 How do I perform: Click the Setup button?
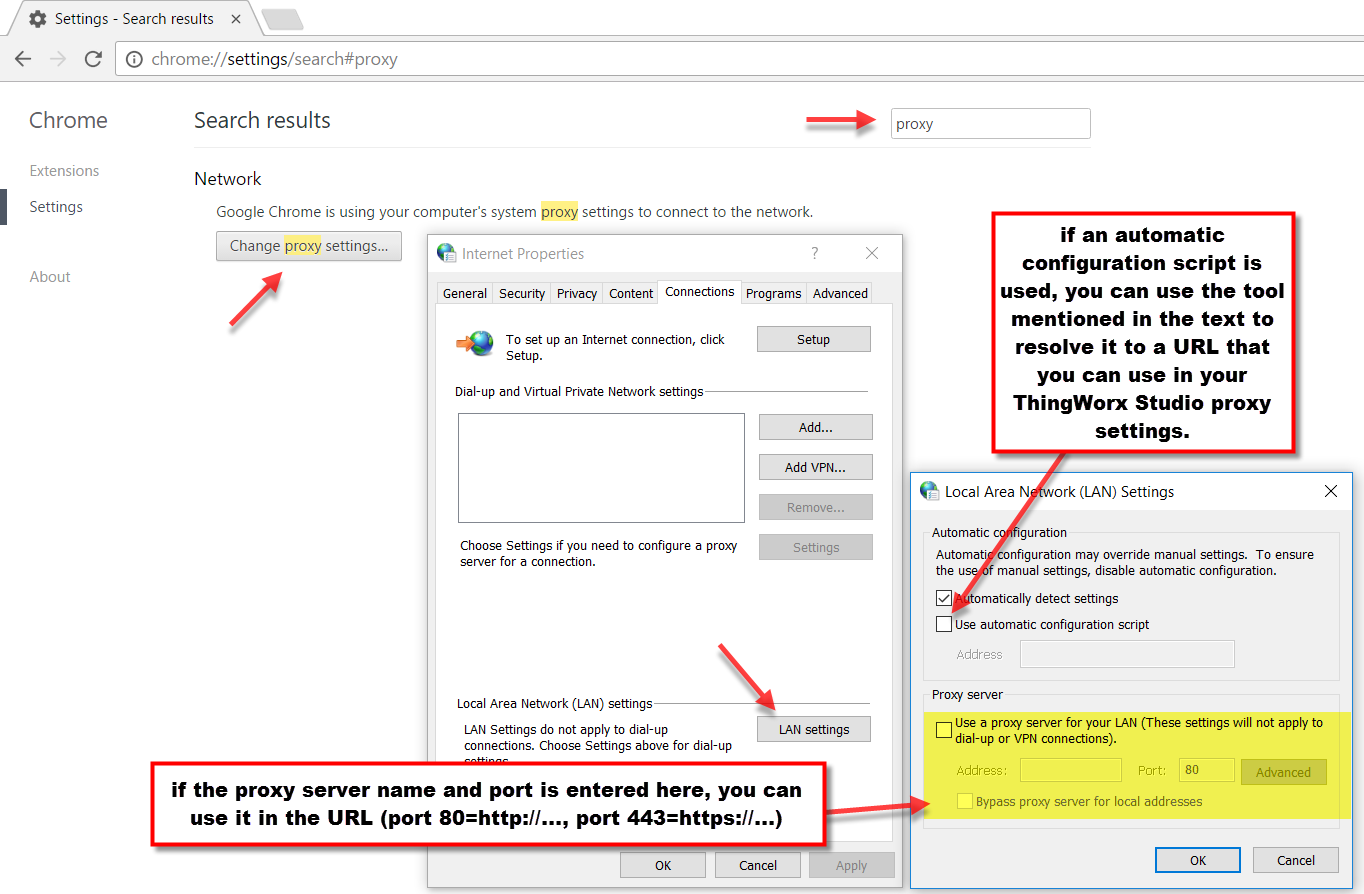814,339
